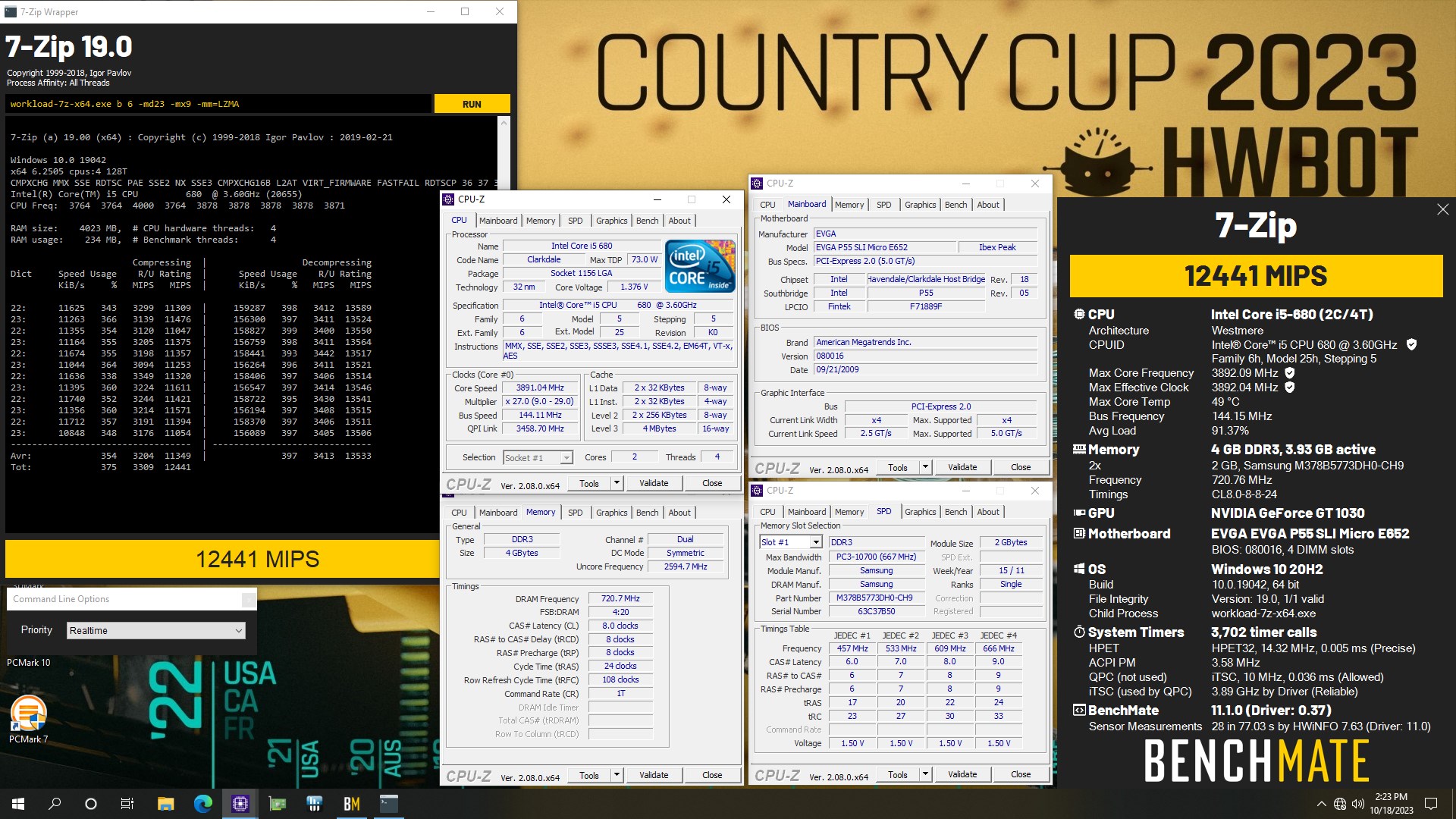Viewport: 1456px width, 819px height.
Task: Click Close button in CPU-Z Mainboard window
Action: click(1021, 467)
